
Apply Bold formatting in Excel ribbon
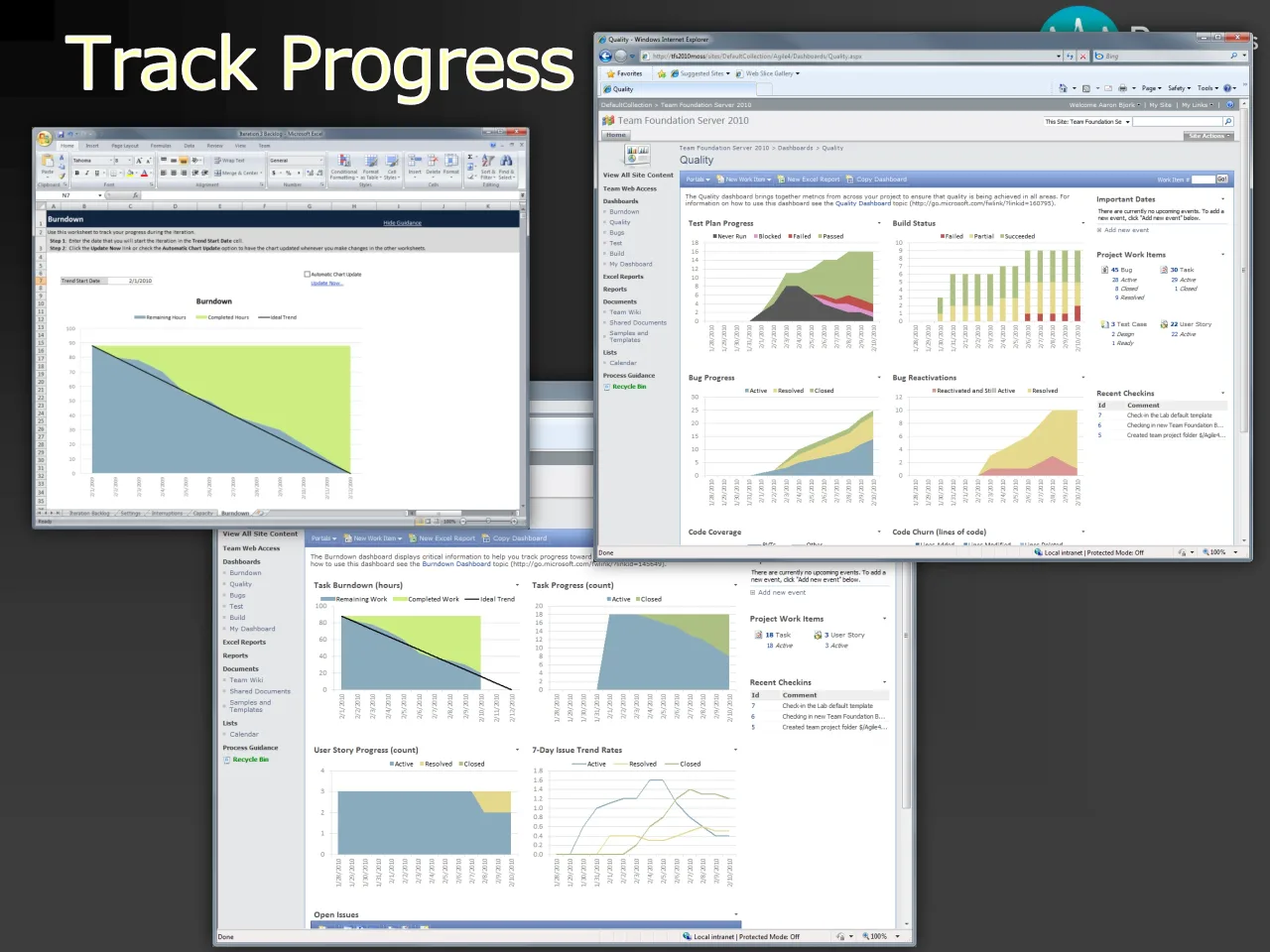point(77,173)
